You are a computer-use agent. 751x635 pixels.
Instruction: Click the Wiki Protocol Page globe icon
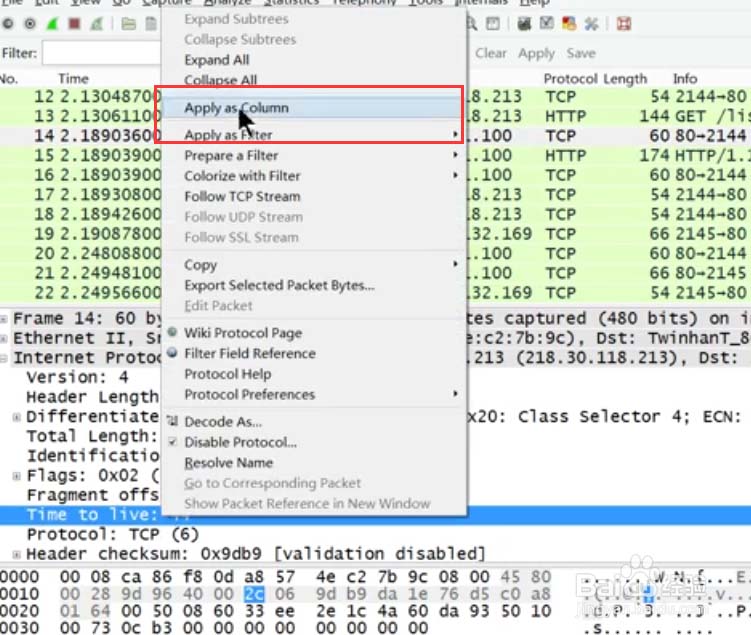click(174, 333)
